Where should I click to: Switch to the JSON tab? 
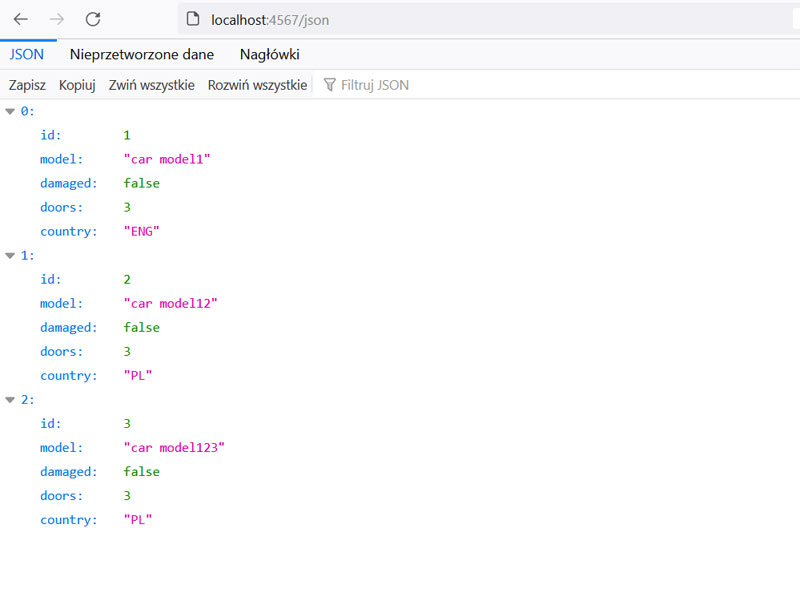27,54
